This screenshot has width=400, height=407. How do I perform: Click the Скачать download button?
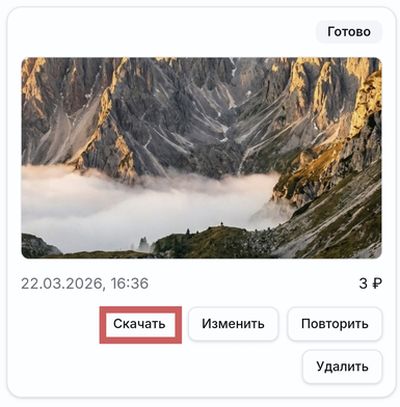click(x=140, y=324)
